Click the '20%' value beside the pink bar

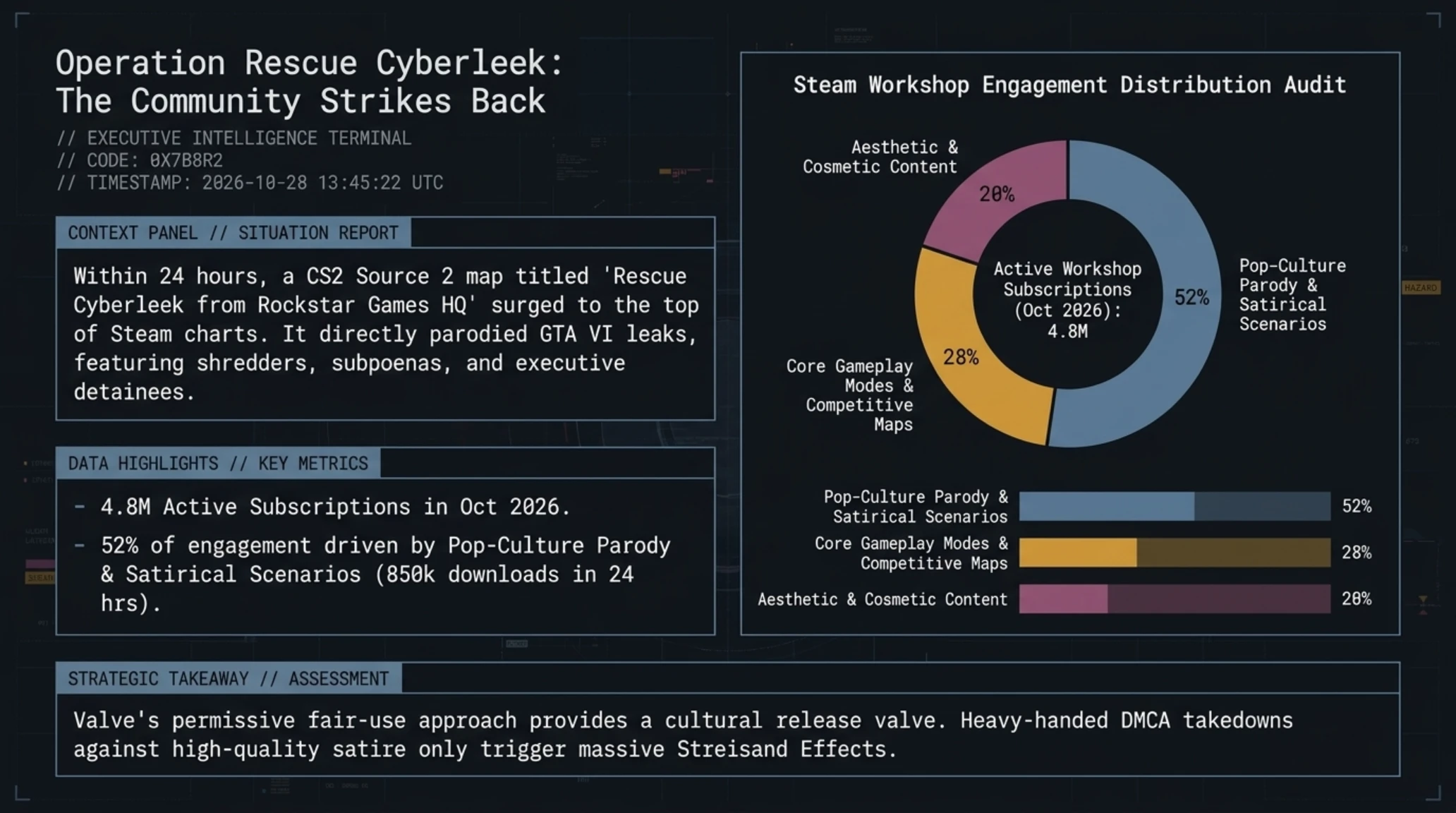pos(1357,599)
